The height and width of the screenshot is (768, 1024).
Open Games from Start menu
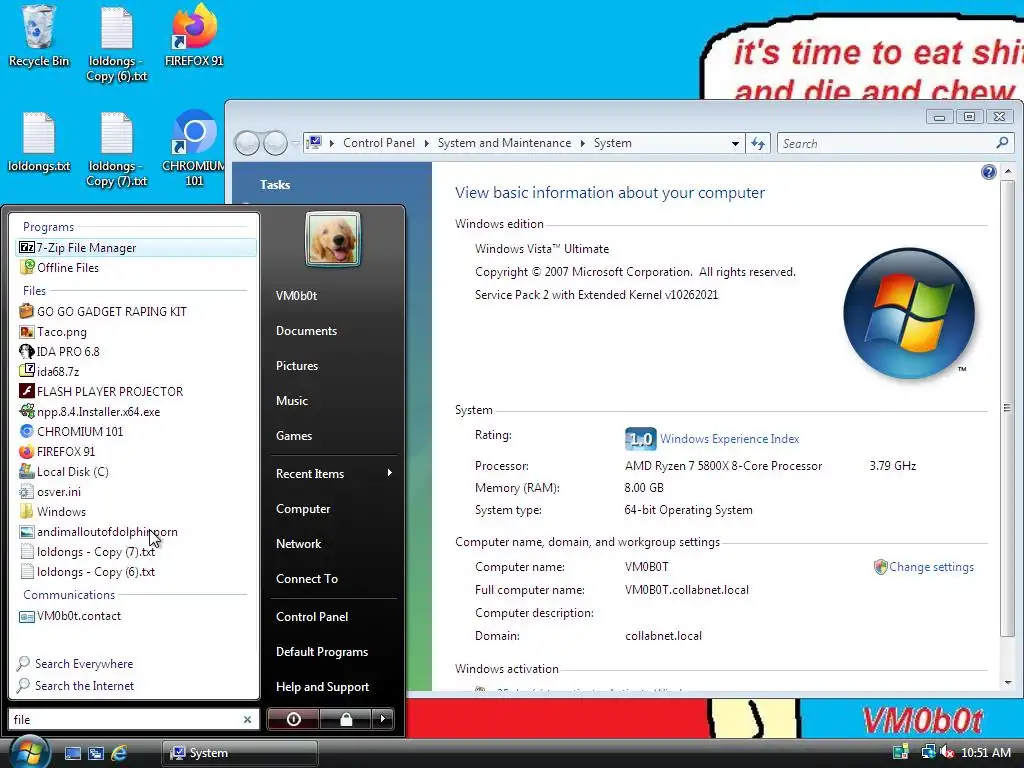(294, 436)
